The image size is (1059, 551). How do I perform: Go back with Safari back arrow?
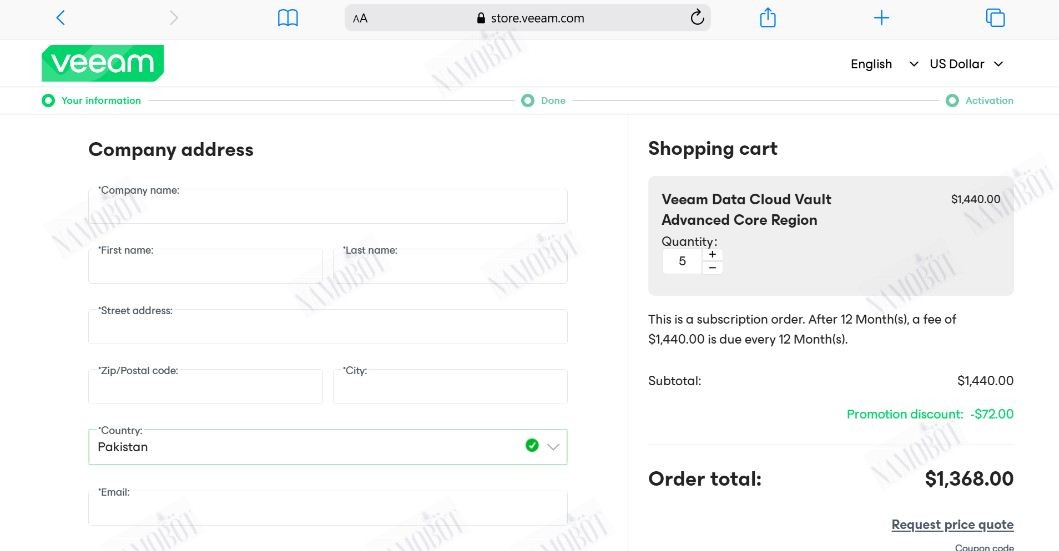click(x=60, y=18)
